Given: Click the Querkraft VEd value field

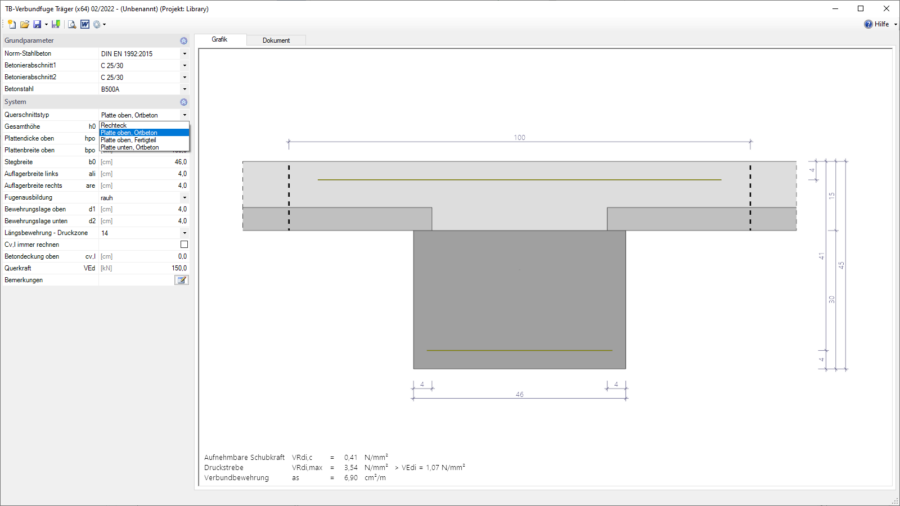Looking at the screenshot, I should 144,268.
